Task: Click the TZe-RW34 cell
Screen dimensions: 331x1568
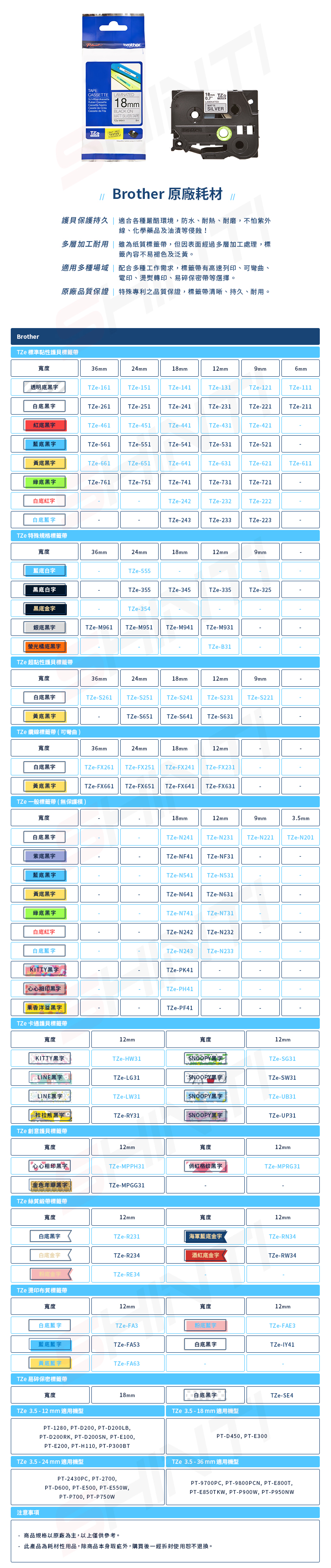Action: click(x=282, y=1256)
